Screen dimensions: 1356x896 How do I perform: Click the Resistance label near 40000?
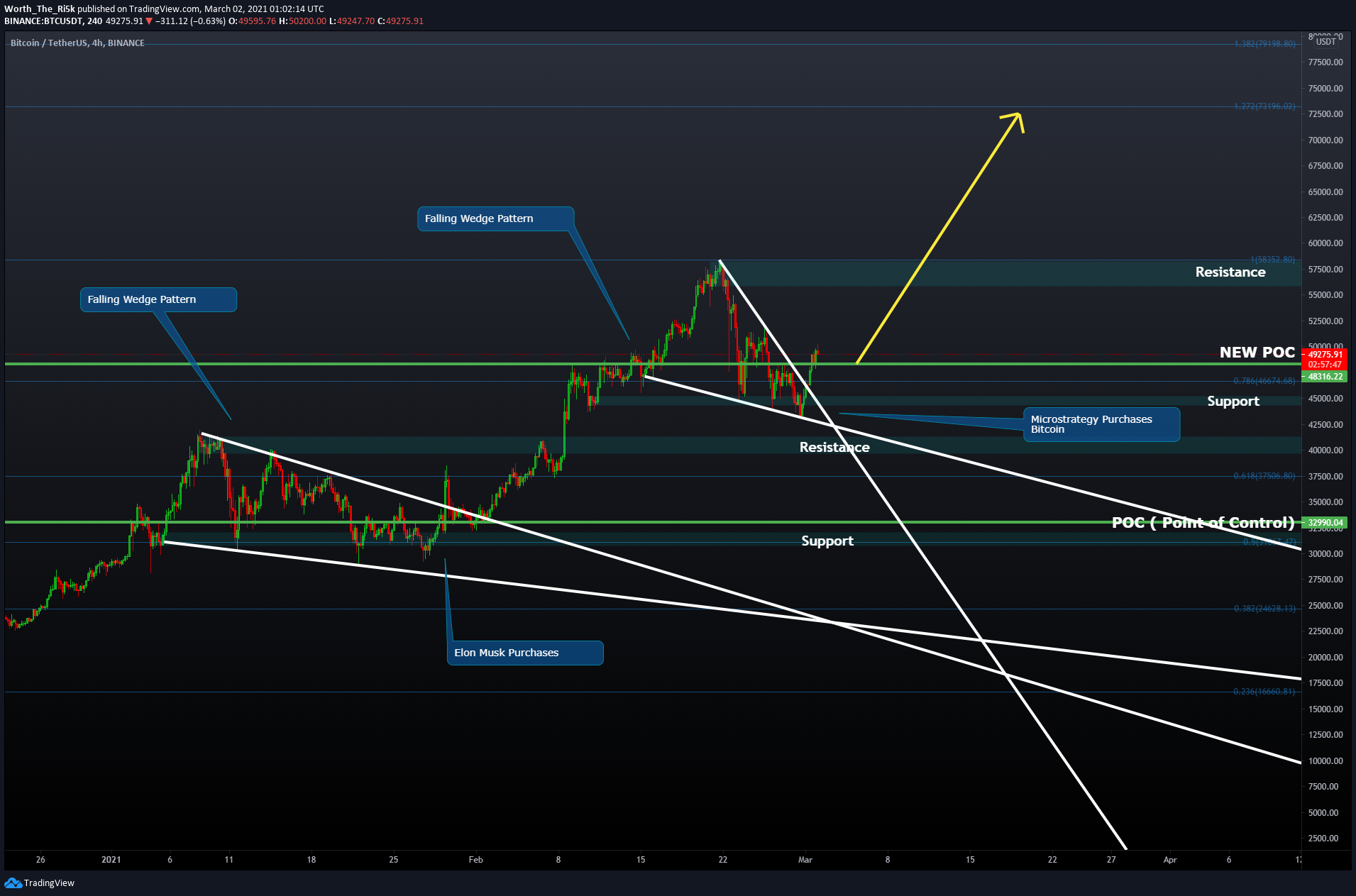pyautogui.click(x=834, y=447)
